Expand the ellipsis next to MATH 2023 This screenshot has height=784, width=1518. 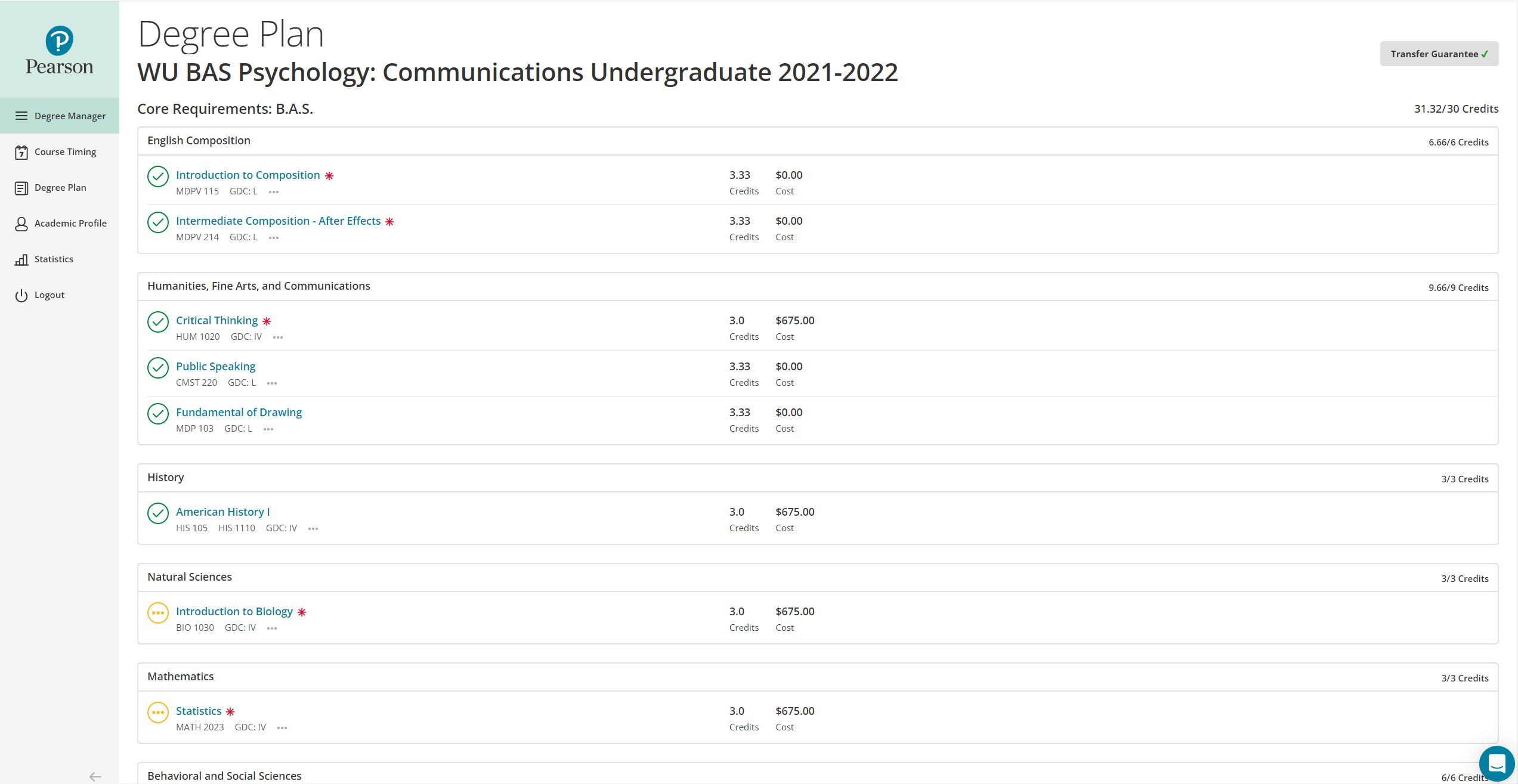282,728
